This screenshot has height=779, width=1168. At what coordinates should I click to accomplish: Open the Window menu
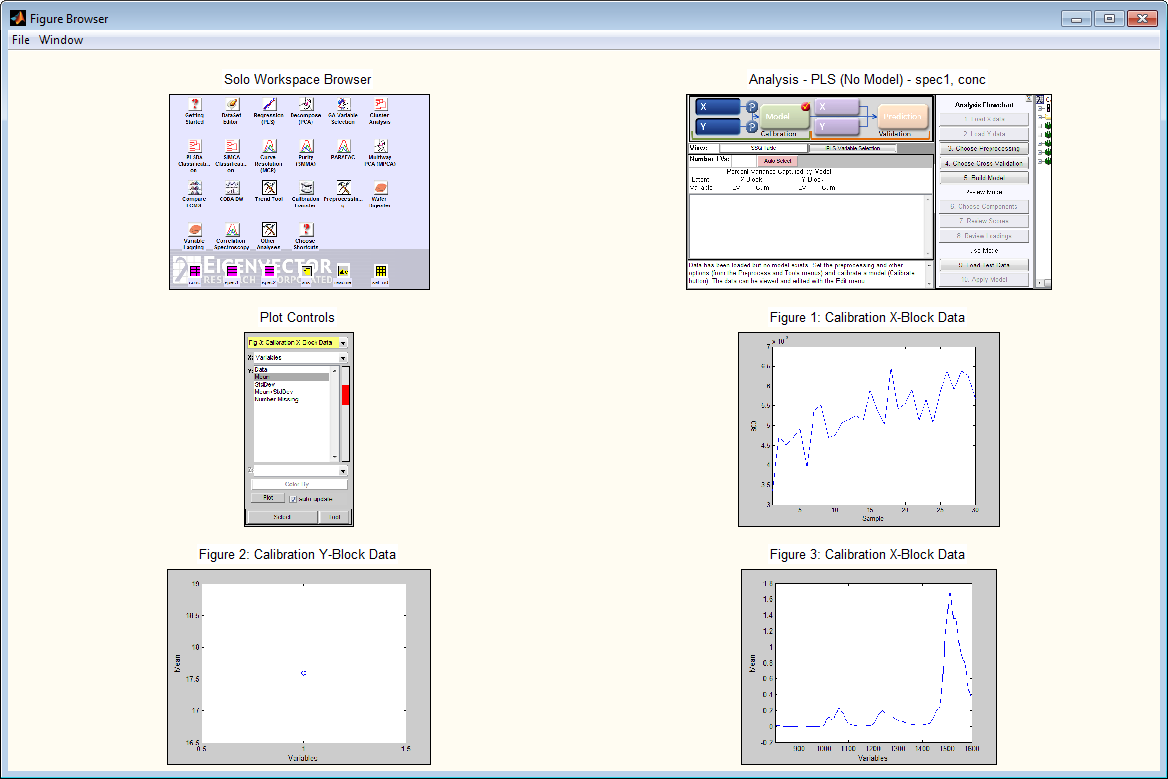[61, 40]
